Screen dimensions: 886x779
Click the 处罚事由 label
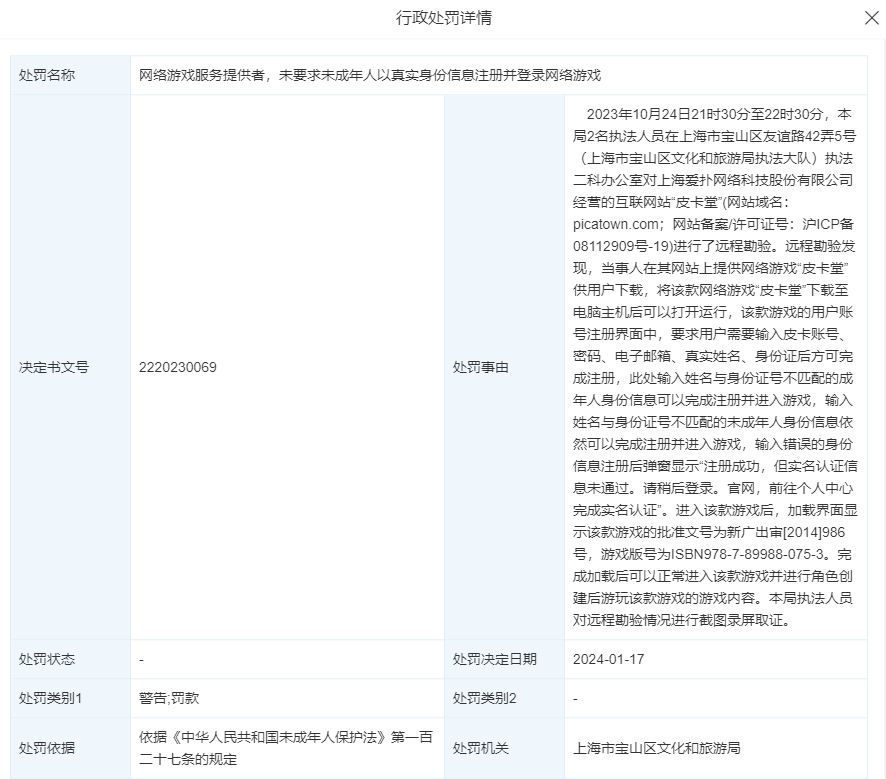pos(481,367)
